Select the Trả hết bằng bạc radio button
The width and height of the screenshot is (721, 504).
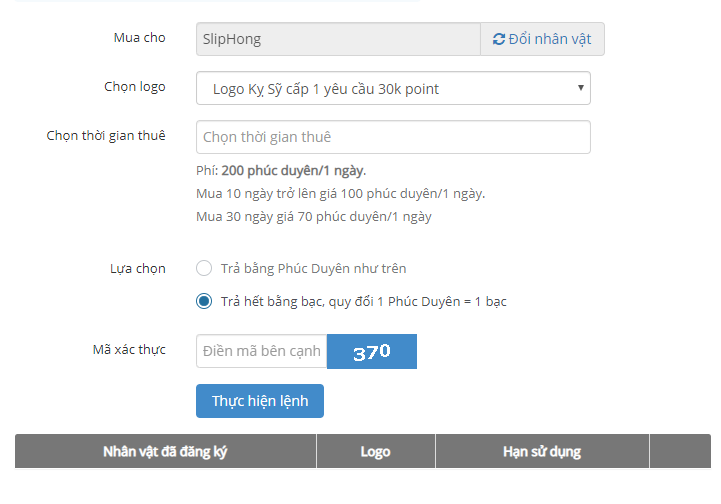pyautogui.click(x=204, y=301)
